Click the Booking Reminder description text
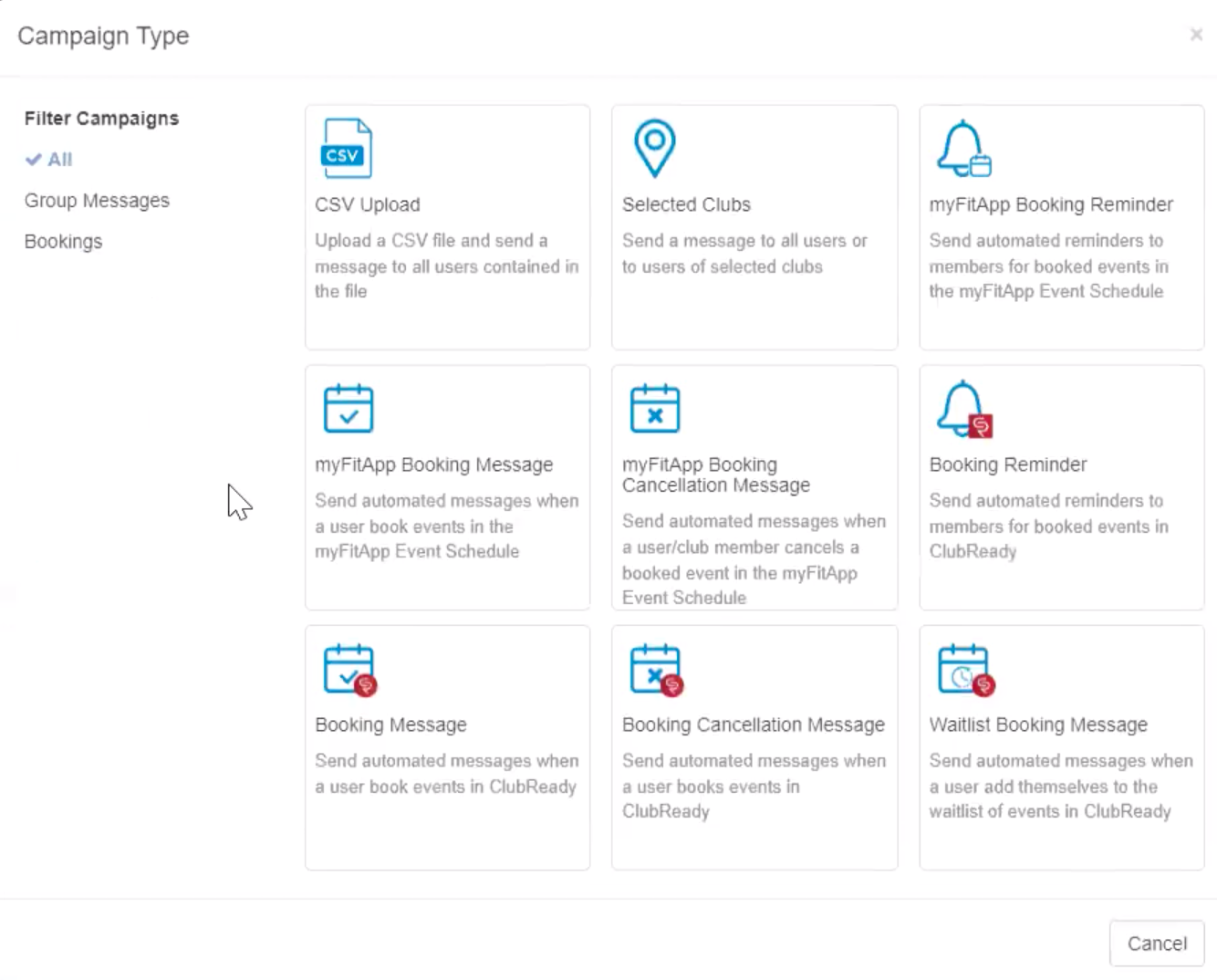This screenshot has height=980, width=1217. tap(1048, 526)
